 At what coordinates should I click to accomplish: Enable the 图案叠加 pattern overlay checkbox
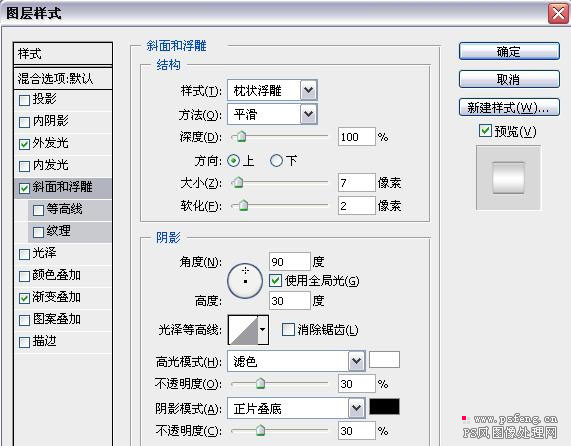point(24,320)
